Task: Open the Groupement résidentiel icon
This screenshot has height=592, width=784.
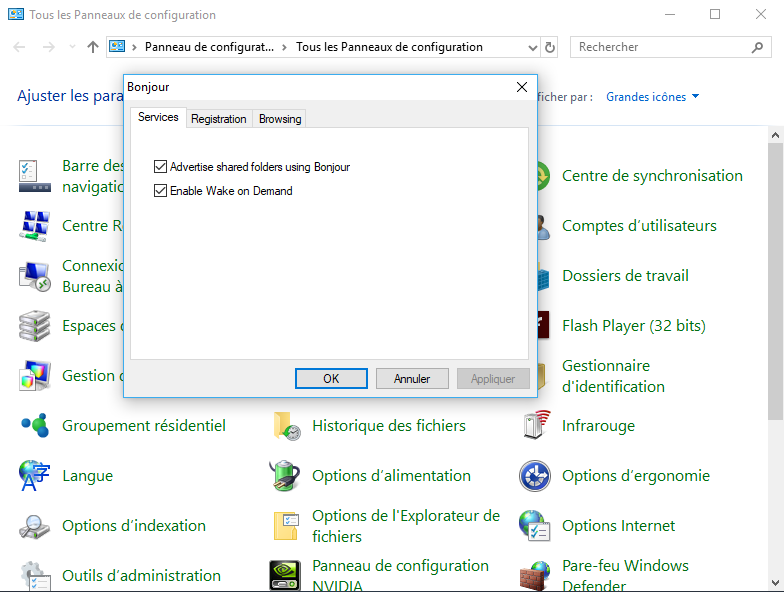Action: tap(34, 426)
